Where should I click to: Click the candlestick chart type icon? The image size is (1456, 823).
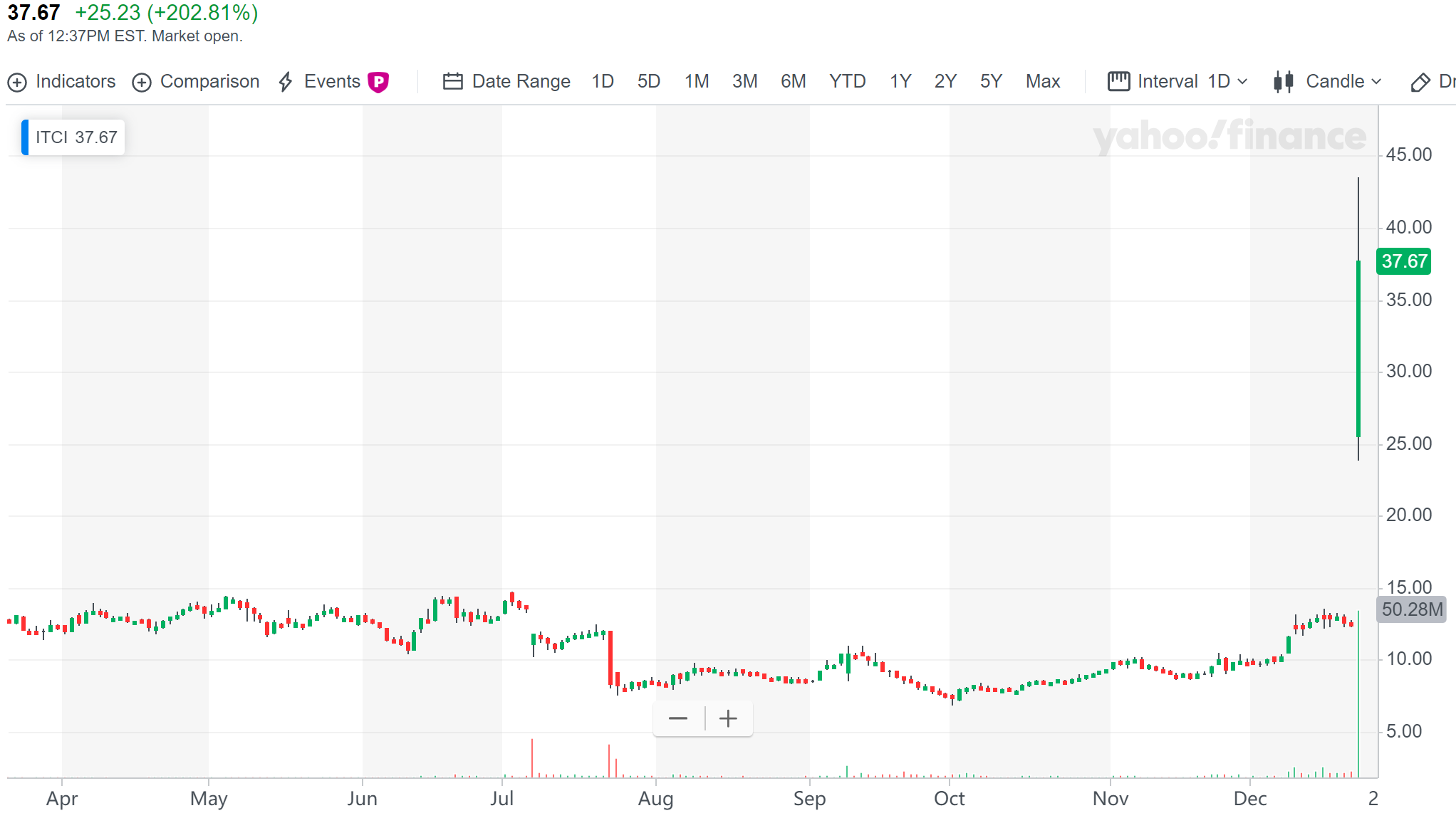1284,82
